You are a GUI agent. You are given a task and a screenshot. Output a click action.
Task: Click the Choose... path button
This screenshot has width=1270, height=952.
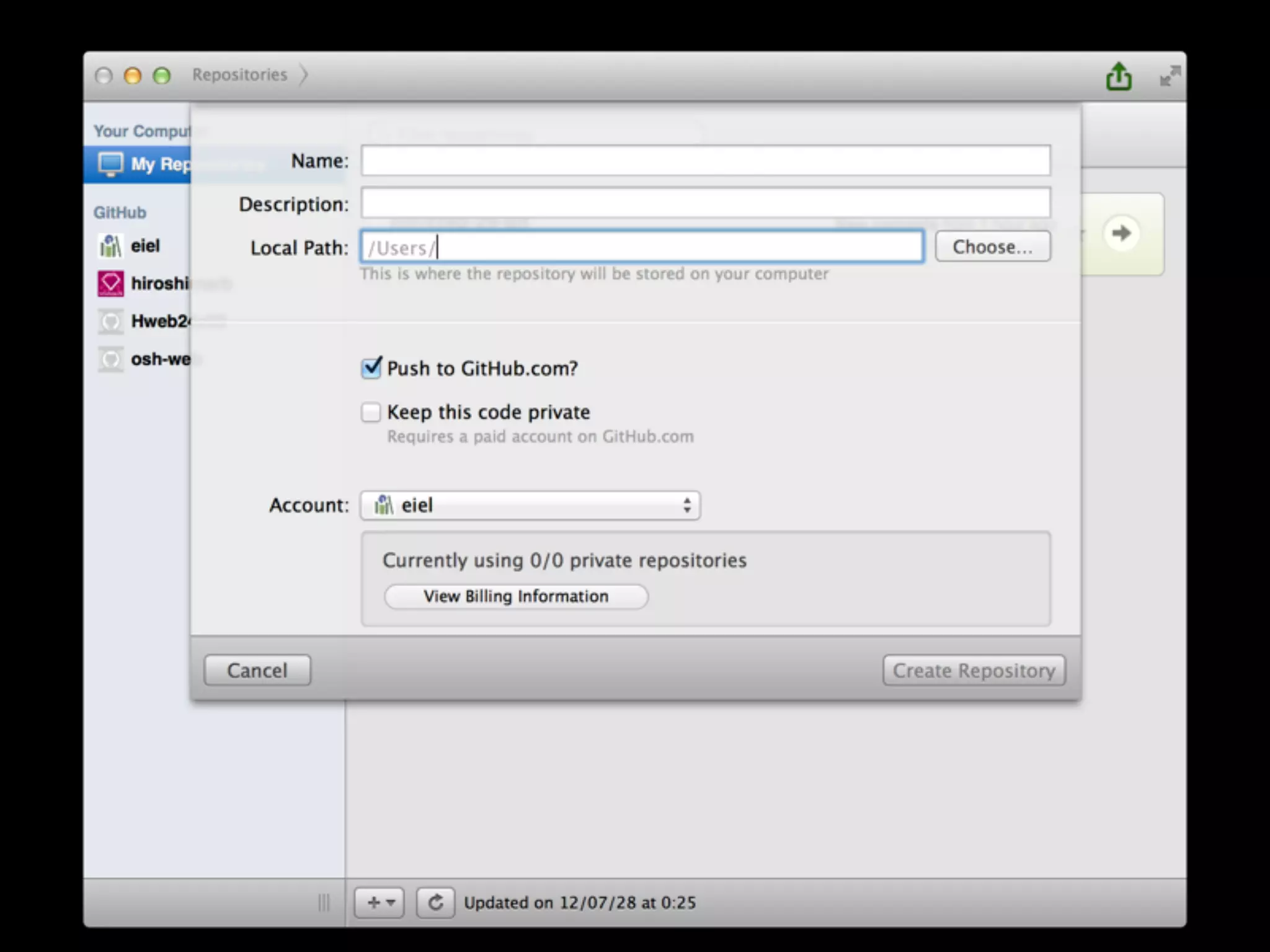tap(992, 247)
